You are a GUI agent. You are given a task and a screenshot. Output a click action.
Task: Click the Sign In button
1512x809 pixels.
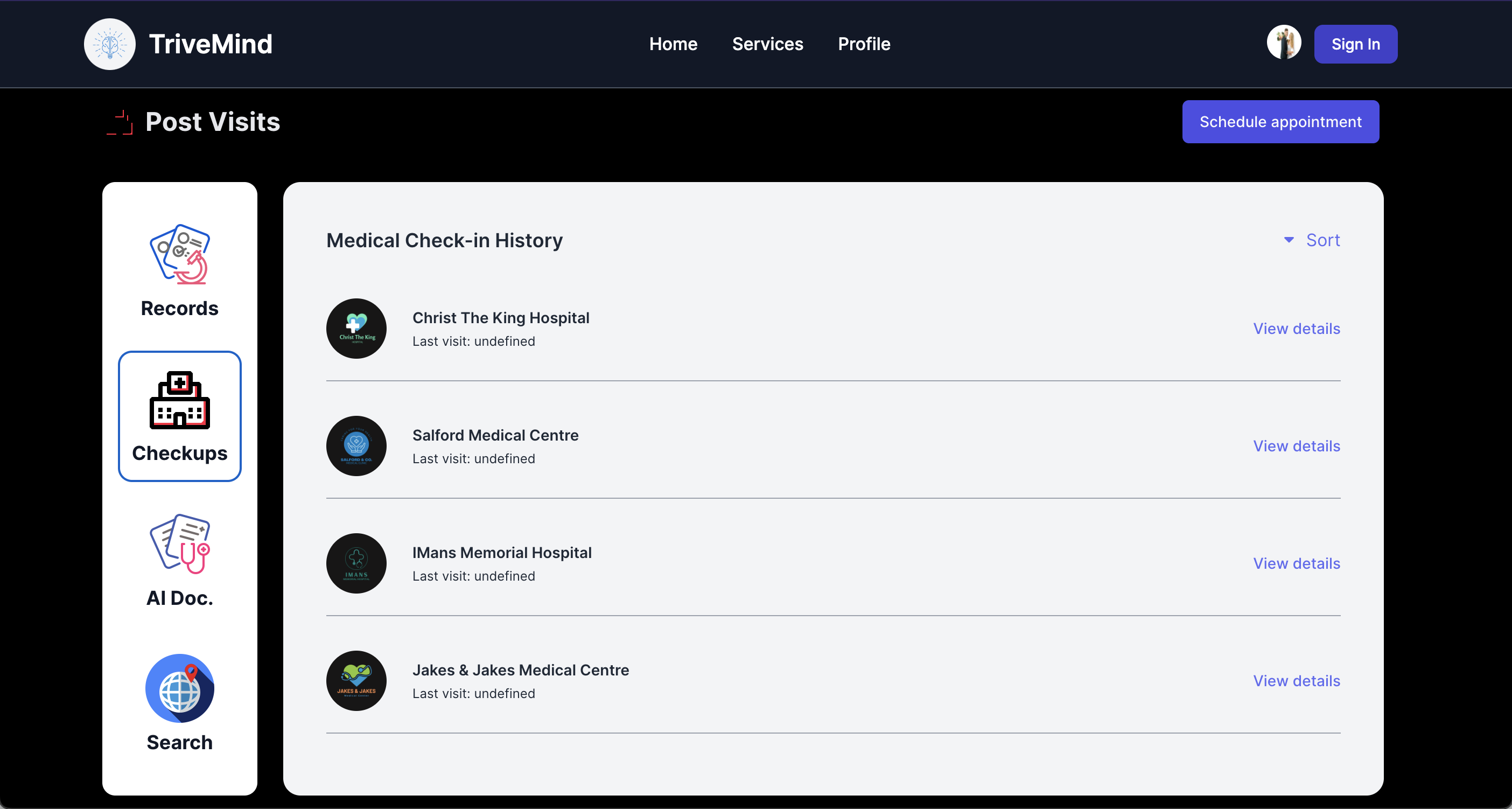1355,44
